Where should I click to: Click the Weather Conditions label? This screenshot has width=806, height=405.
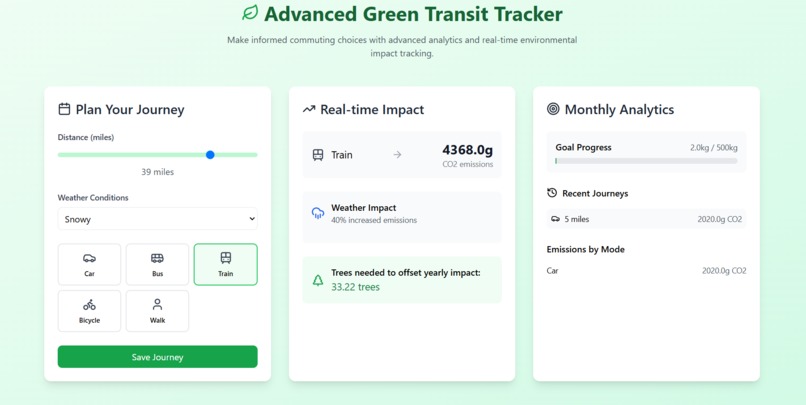93,197
